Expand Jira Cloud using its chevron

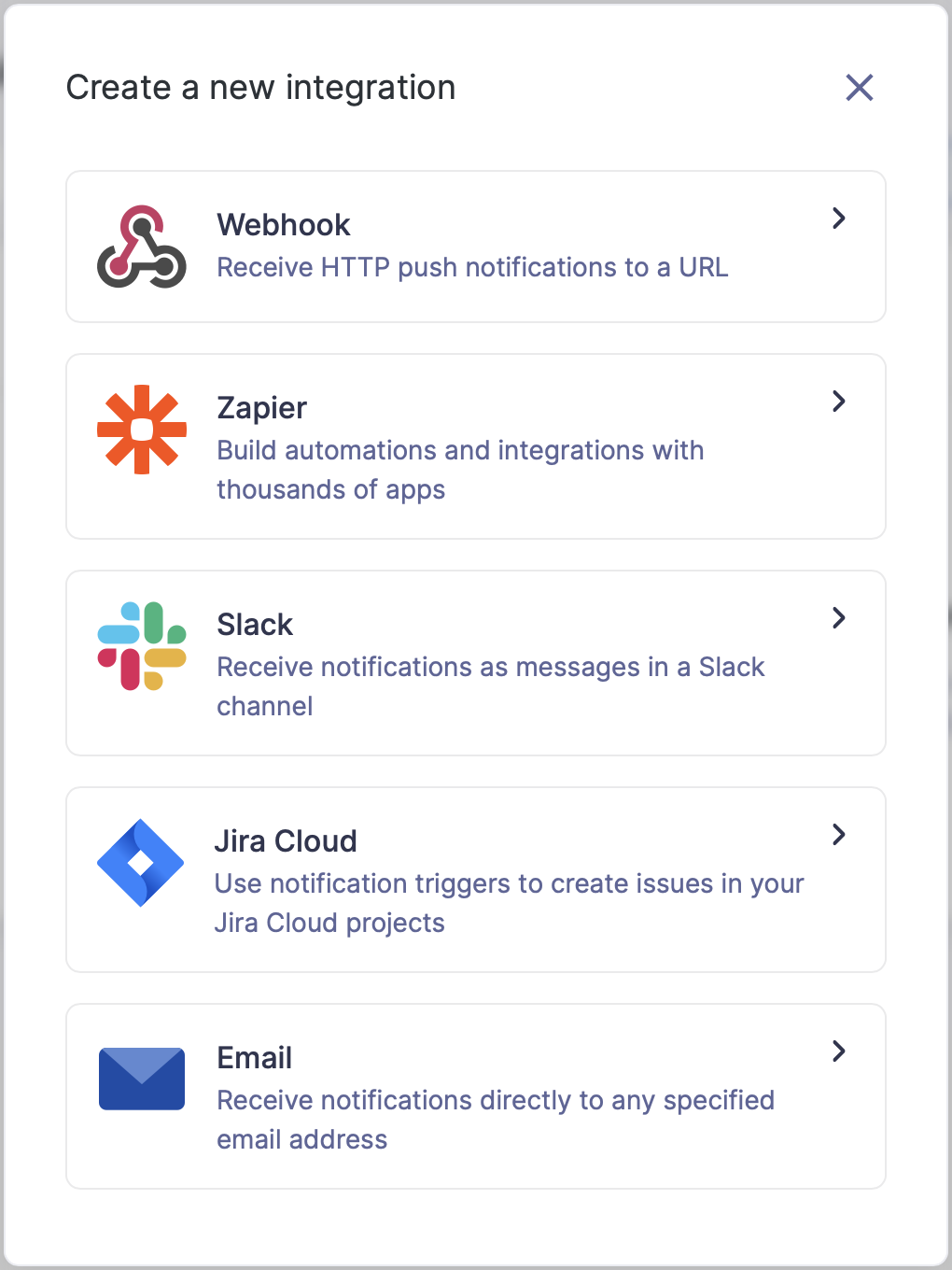[x=839, y=835]
